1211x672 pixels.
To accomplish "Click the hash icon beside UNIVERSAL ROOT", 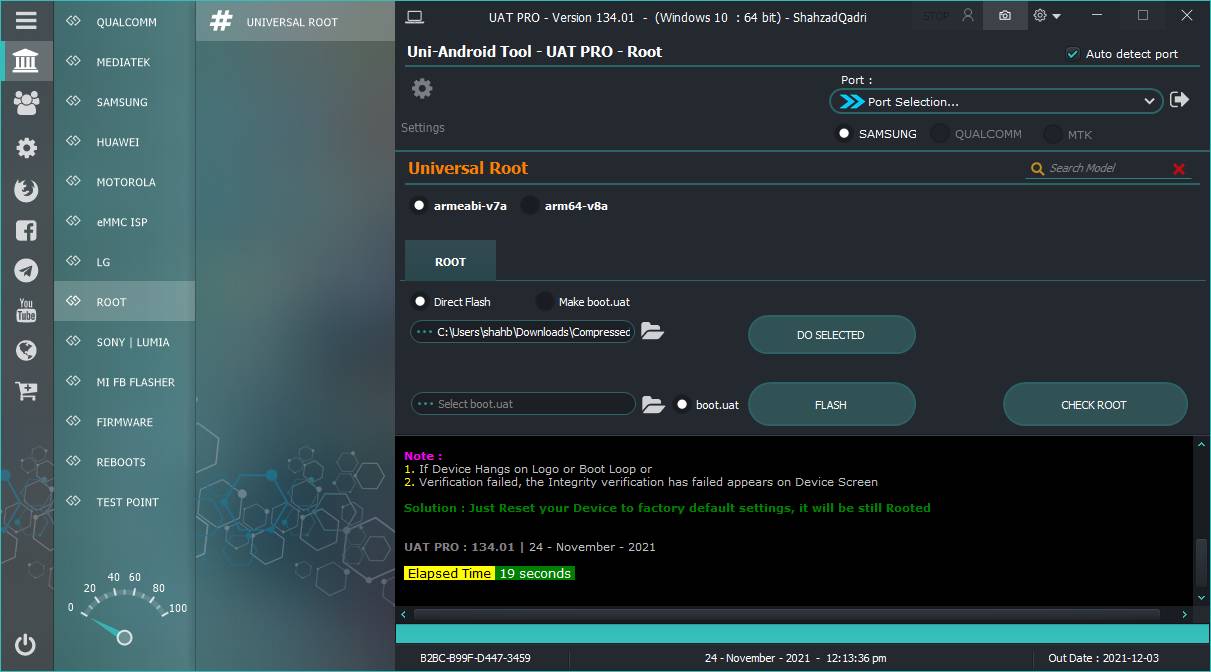I will (x=222, y=21).
